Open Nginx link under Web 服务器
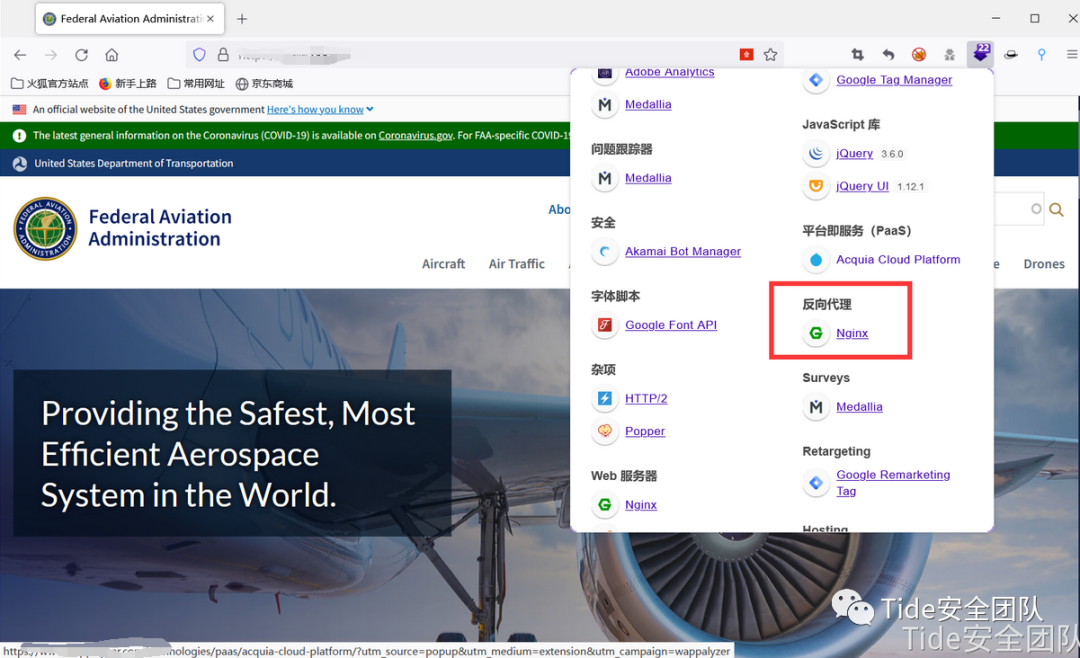This screenshot has height=658, width=1080. pos(641,504)
